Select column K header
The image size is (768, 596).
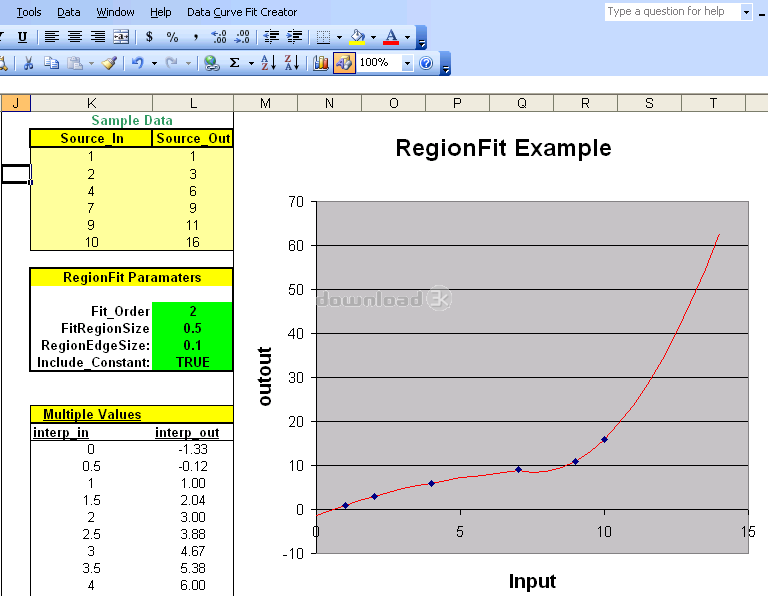coord(92,103)
